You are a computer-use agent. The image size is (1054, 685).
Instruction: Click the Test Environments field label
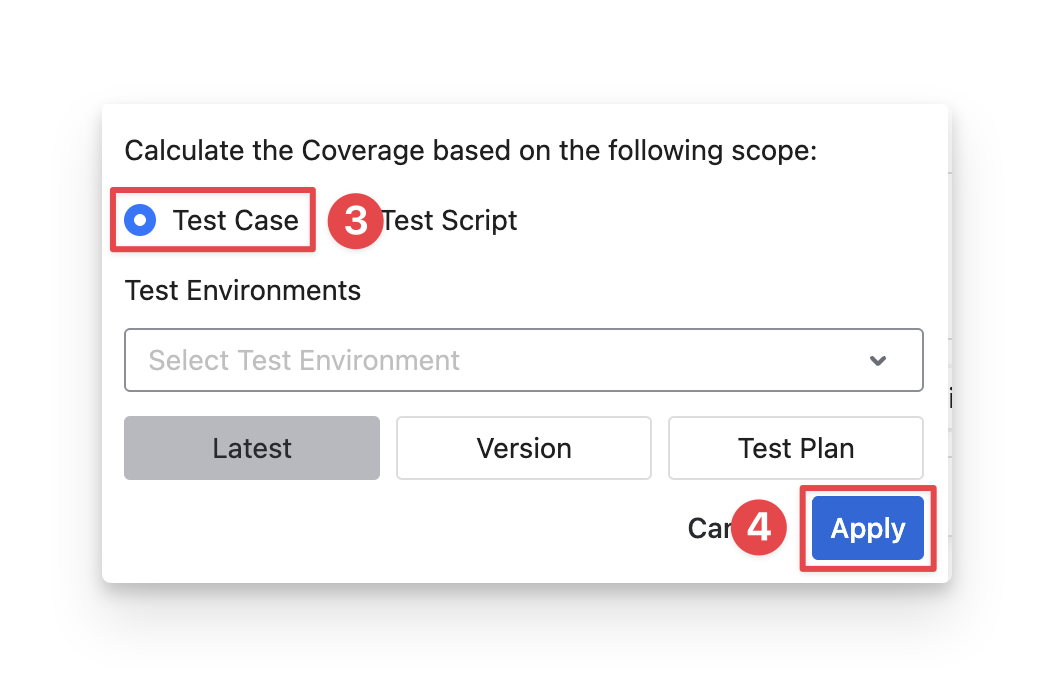(243, 291)
